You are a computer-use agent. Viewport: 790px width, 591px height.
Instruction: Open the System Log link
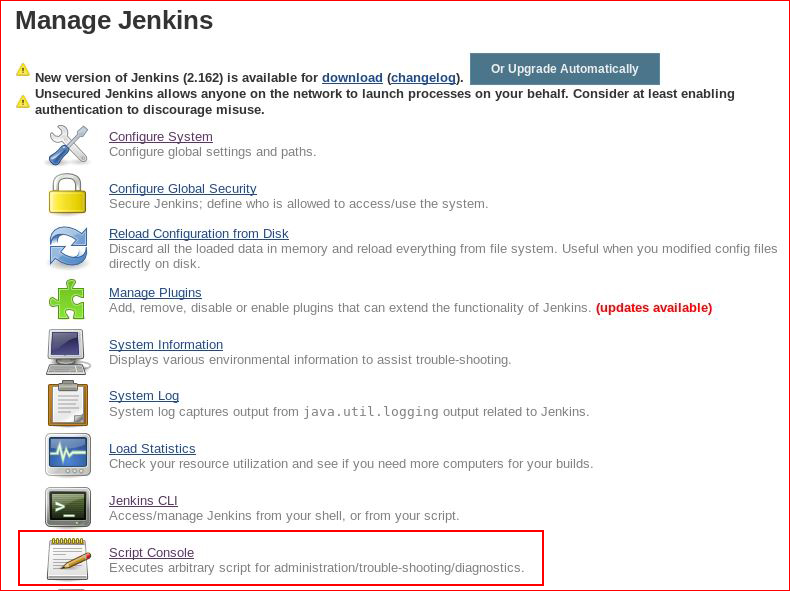144,396
